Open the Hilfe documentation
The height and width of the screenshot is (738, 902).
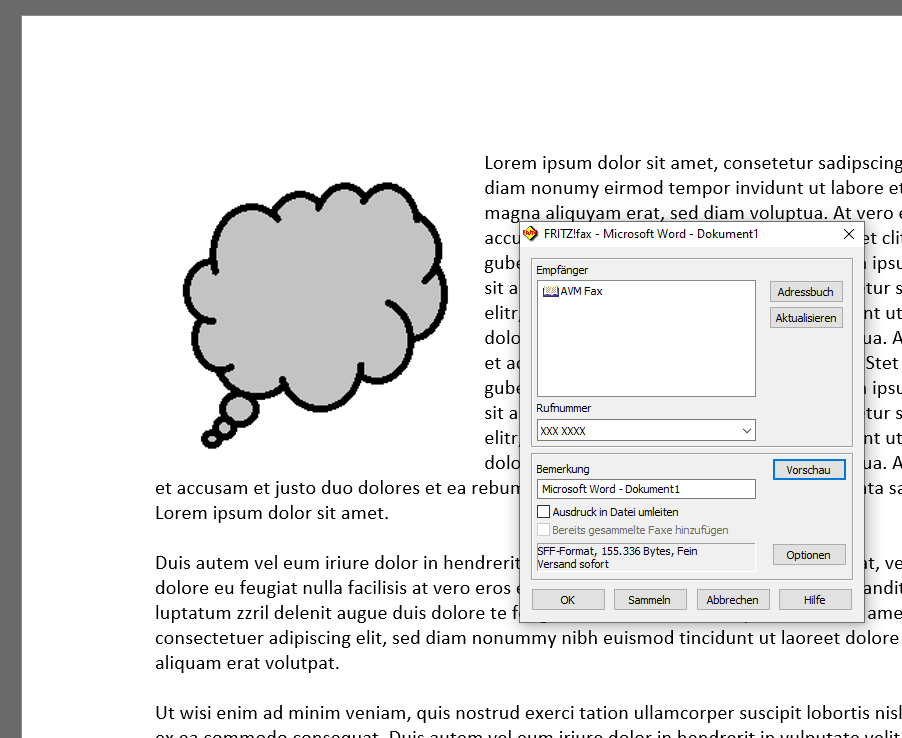(x=815, y=599)
